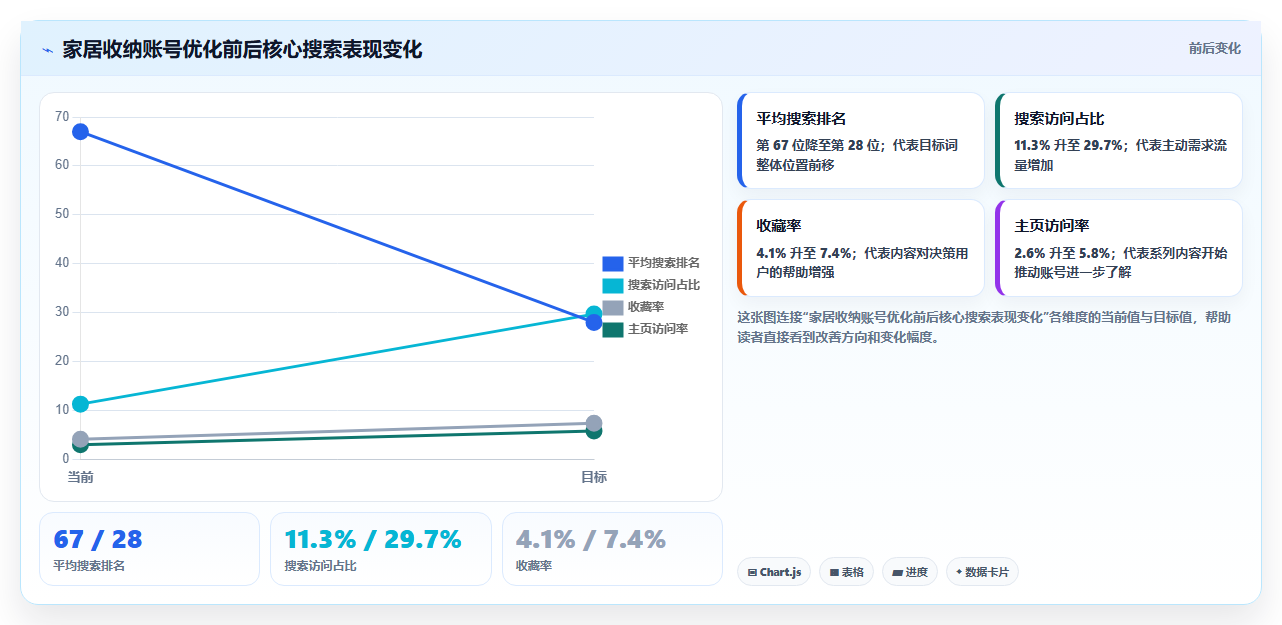Click the text 2.6% 升至 5.8%
1282x625 pixels.
pos(1062,253)
